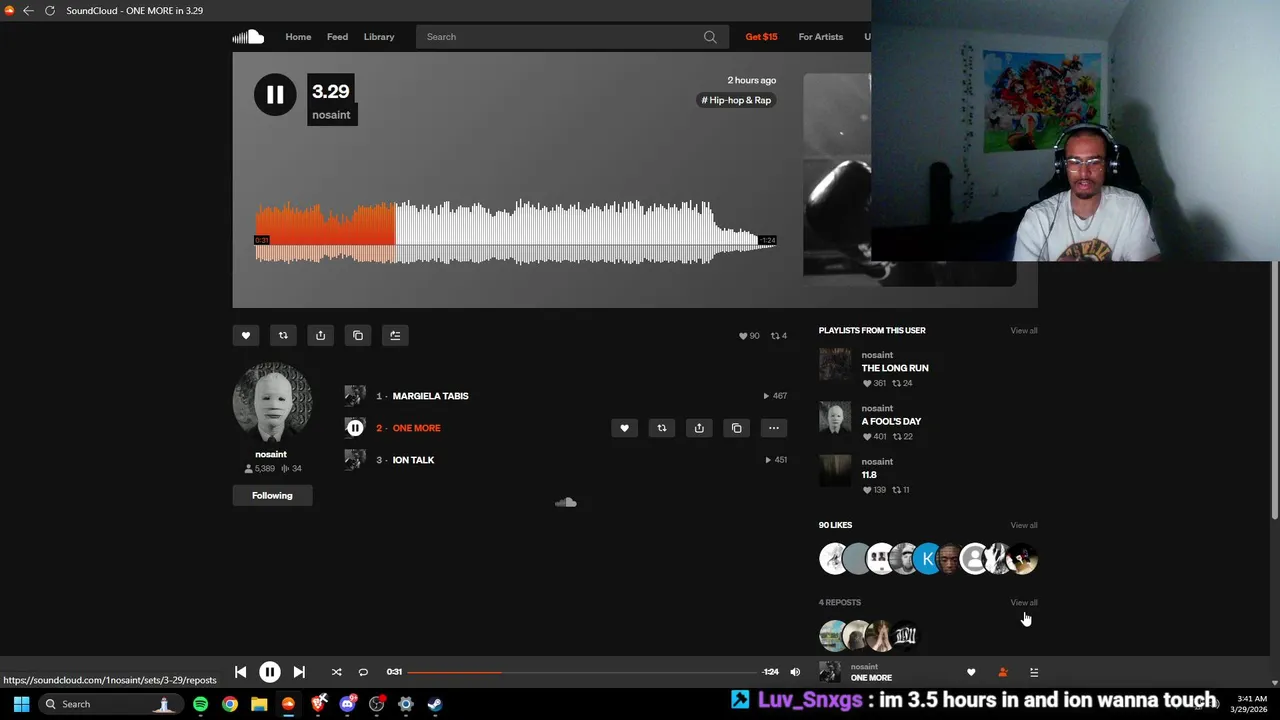Play the ION TALK track
Screen dimensions: 1280x720
413,460
